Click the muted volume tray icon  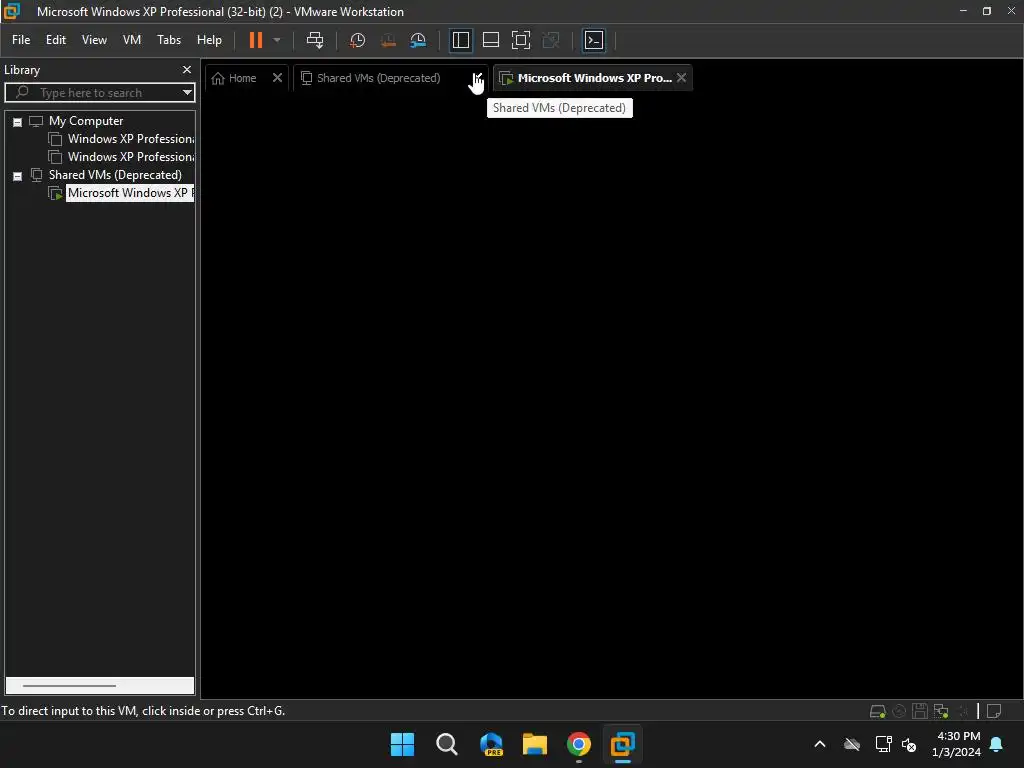point(908,744)
